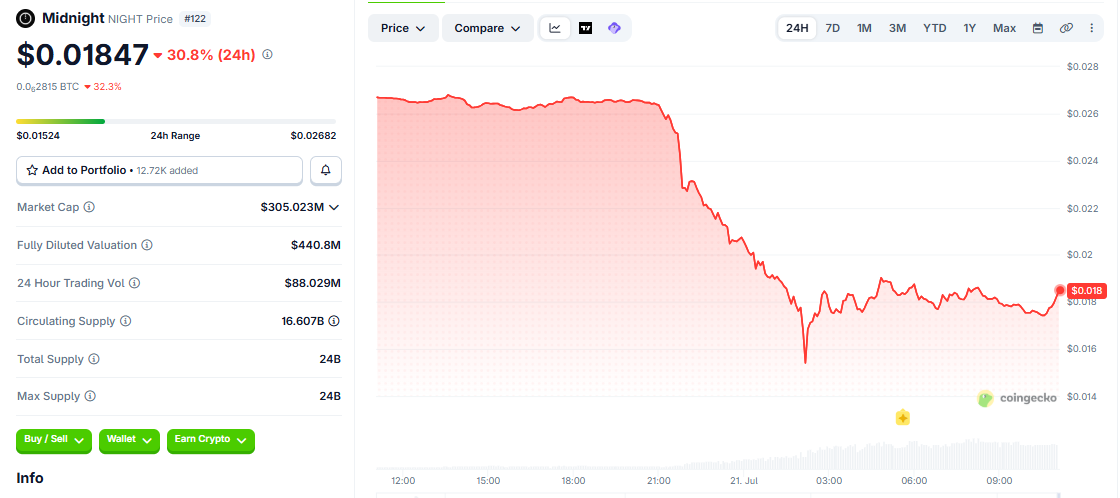This screenshot has height=498, width=1120.
Task: Click Add to Portfolio button
Action: [160, 170]
